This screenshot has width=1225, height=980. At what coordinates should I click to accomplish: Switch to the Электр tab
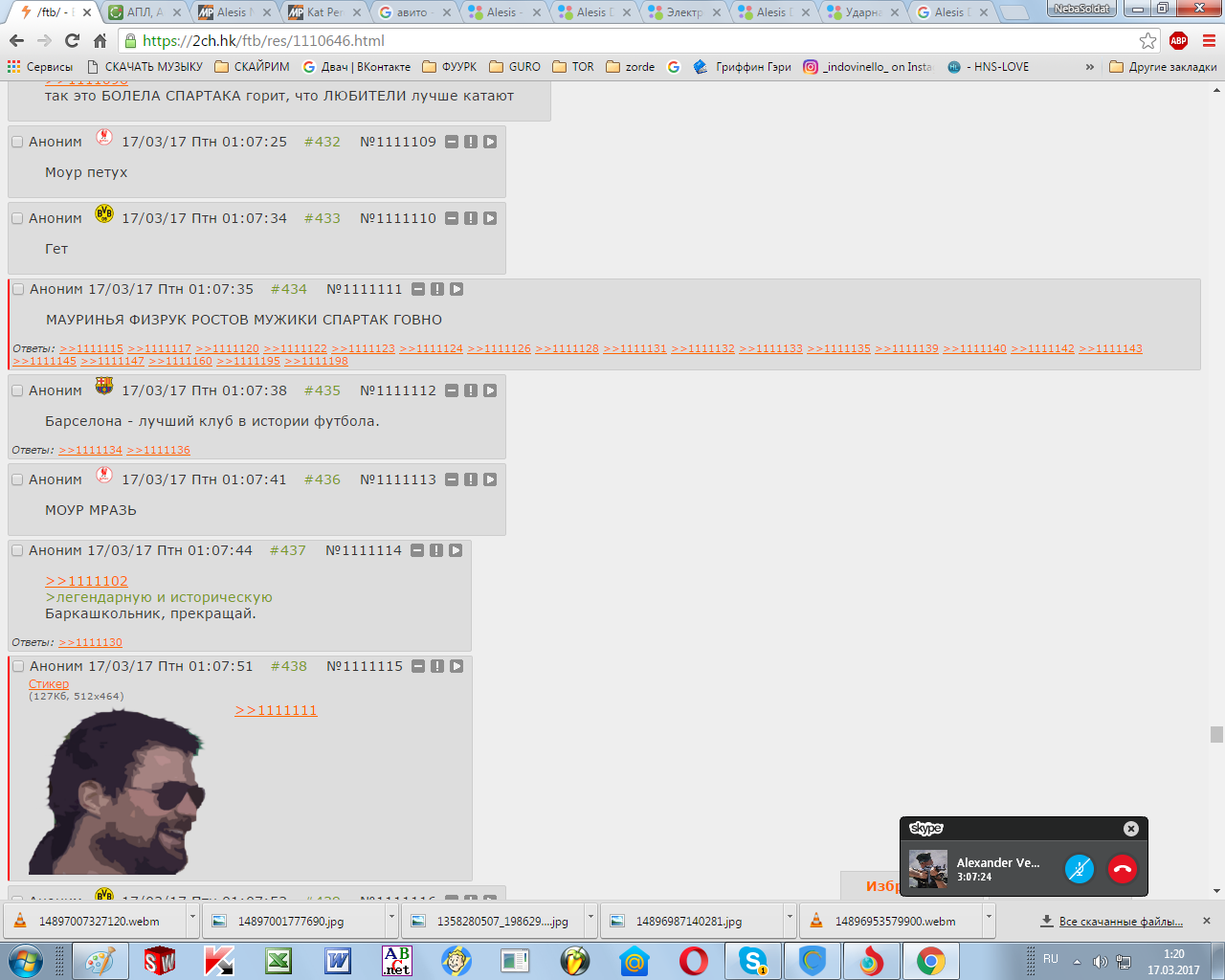tap(685, 12)
